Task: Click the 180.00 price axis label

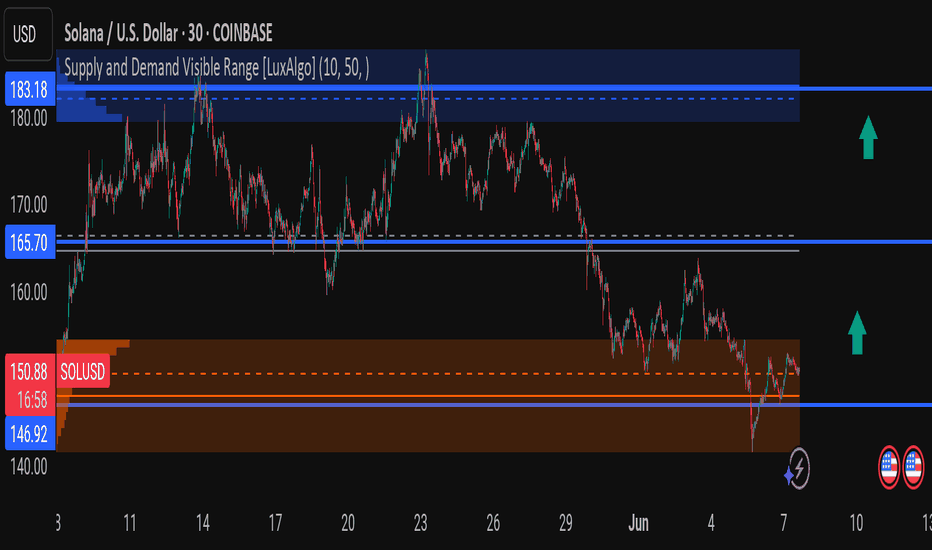Action: point(29,118)
